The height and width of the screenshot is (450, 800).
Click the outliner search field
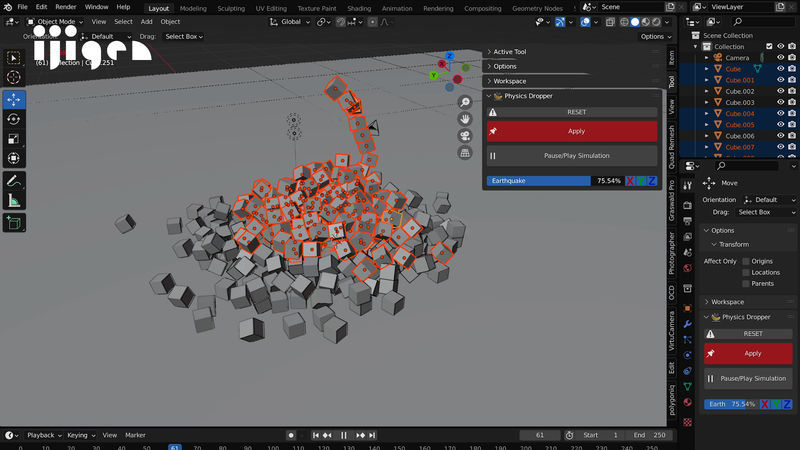[762, 22]
